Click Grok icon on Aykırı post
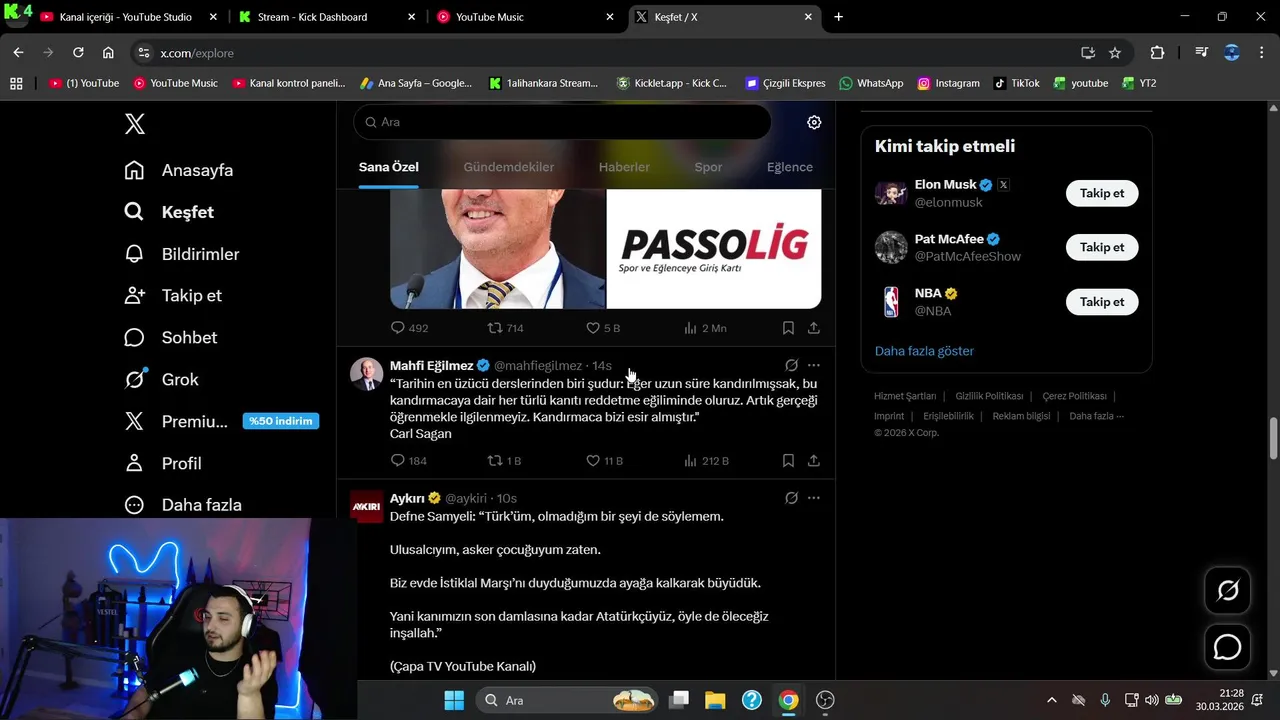 (x=791, y=498)
